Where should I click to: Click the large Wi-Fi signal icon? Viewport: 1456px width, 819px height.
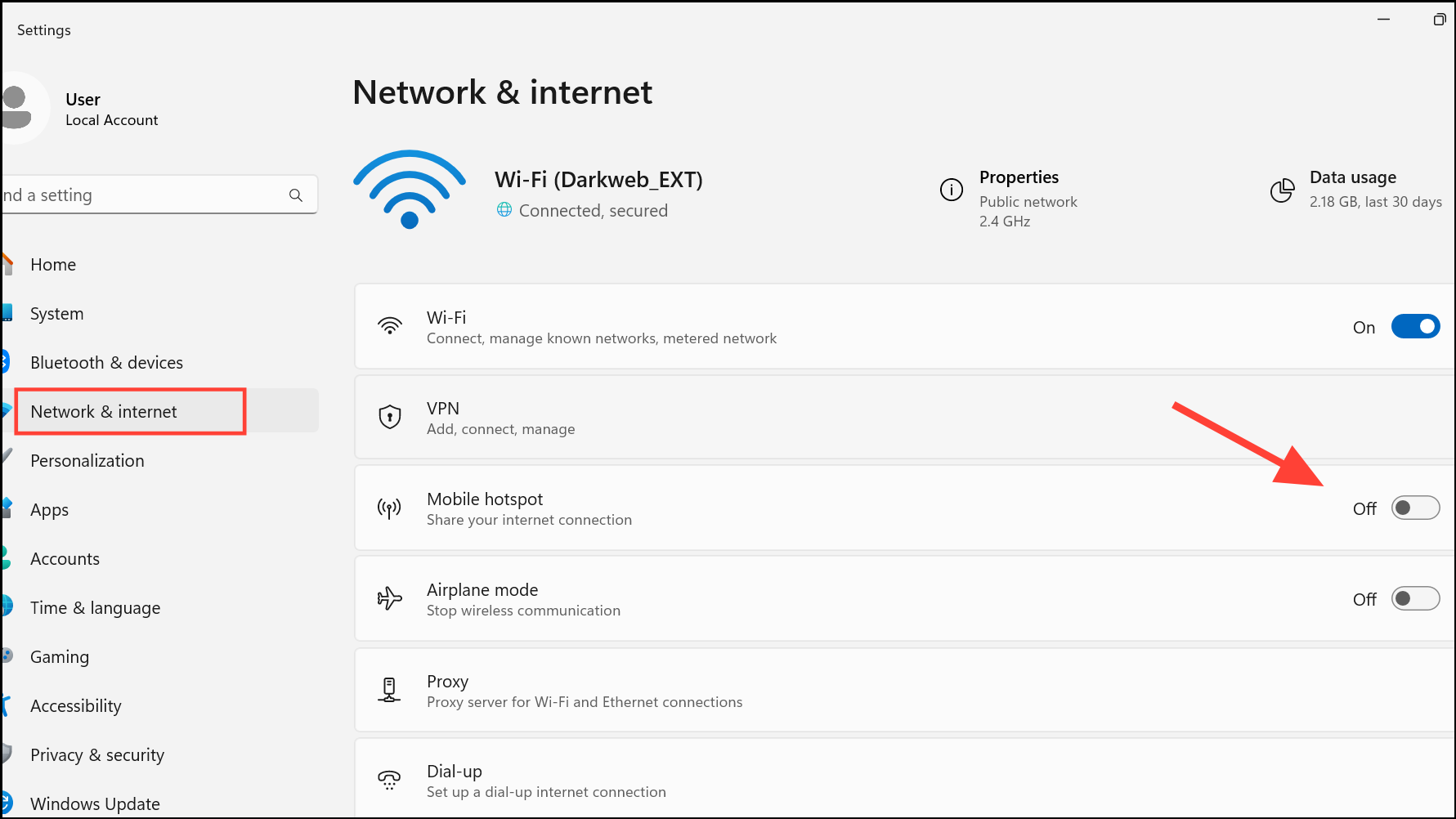[x=410, y=190]
